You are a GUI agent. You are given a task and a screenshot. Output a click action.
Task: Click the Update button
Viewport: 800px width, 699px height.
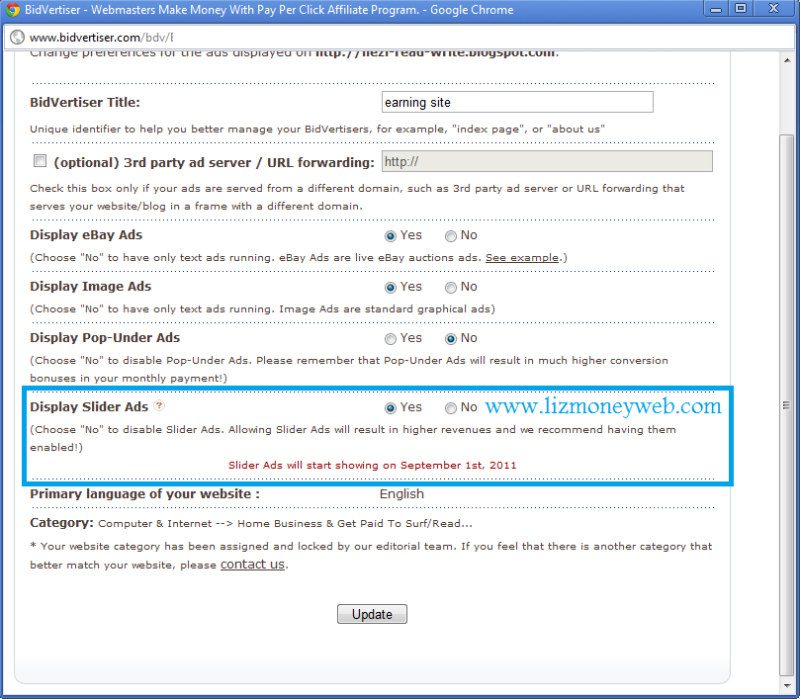(372, 614)
